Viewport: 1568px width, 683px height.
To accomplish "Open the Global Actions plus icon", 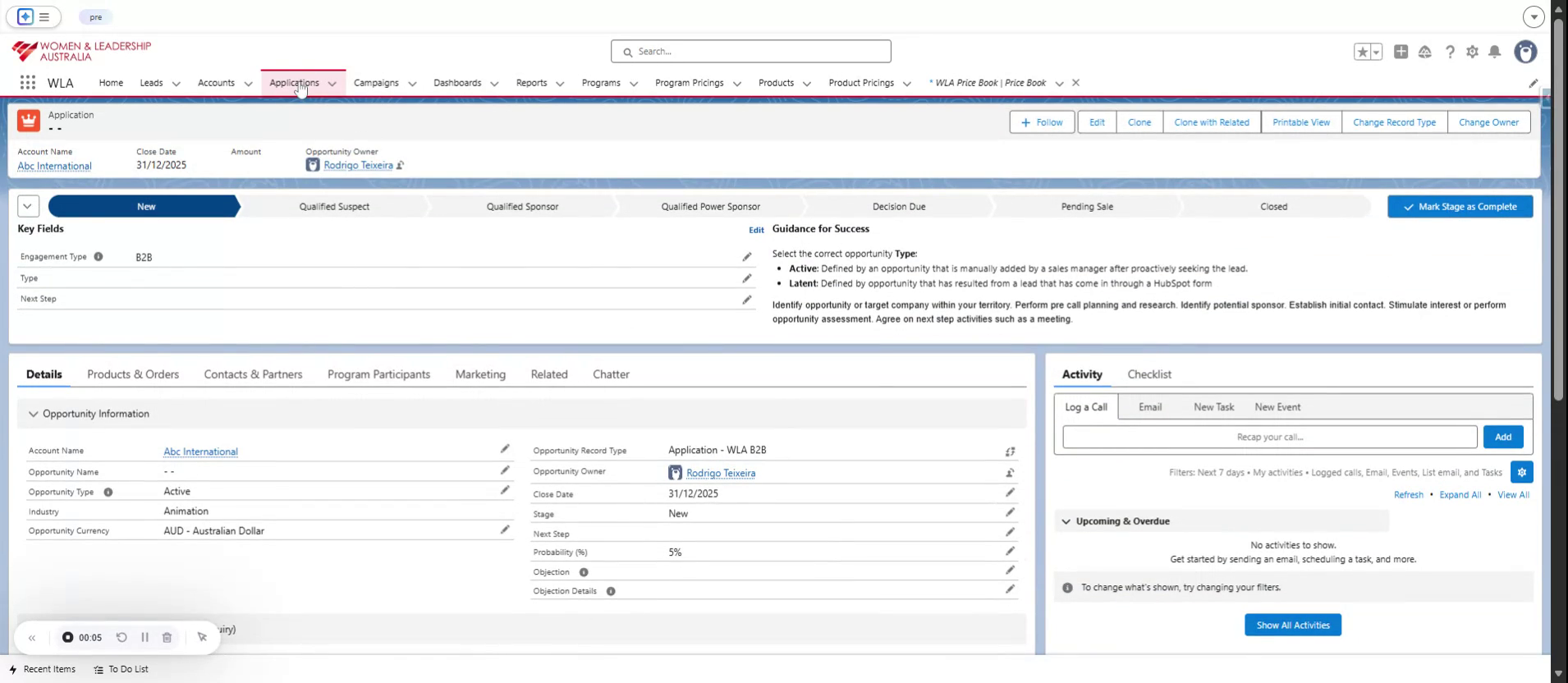I will click(x=1401, y=52).
